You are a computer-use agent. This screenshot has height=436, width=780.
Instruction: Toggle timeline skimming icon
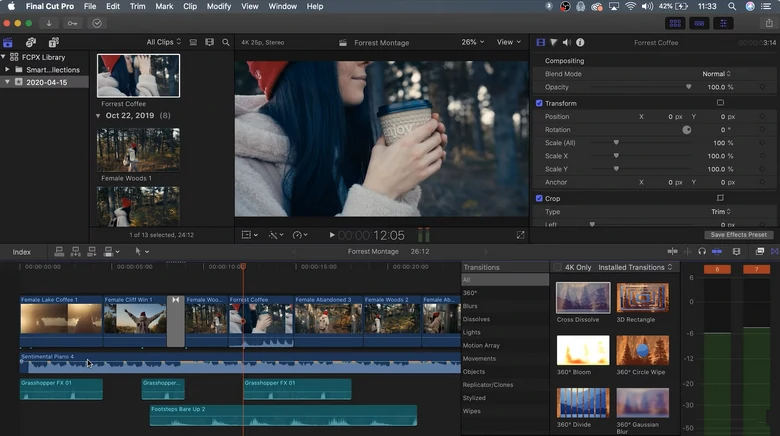pyautogui.click(x=672, y=252)
